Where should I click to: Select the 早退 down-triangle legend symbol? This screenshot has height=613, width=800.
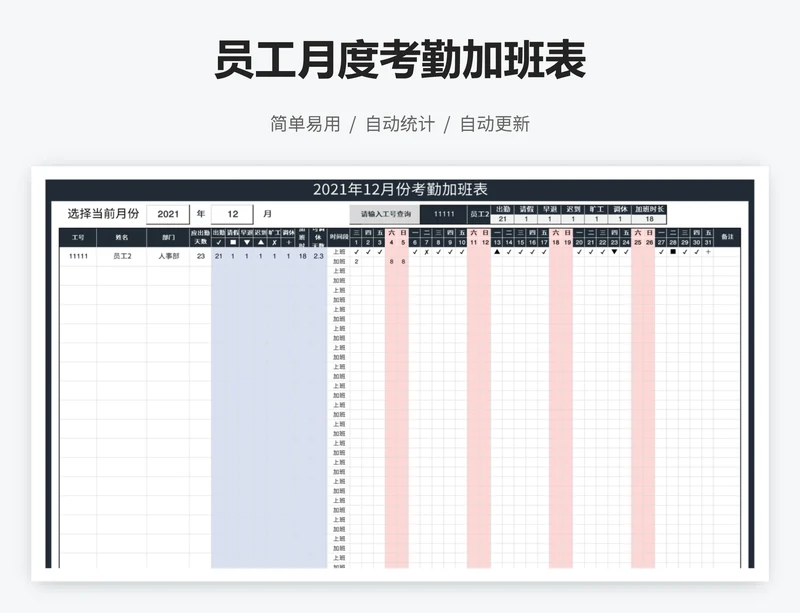tap(247, 242)
